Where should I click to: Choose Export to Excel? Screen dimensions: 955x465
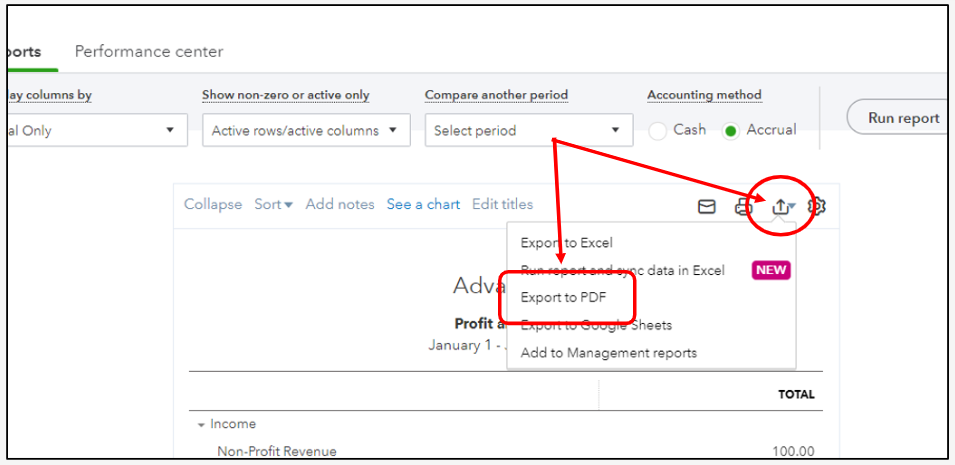[x=566, y=243]
